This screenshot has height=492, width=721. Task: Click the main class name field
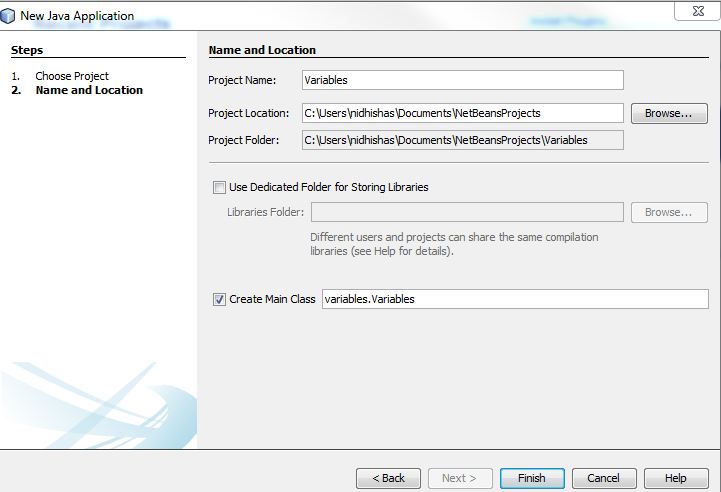coord(514,299)
